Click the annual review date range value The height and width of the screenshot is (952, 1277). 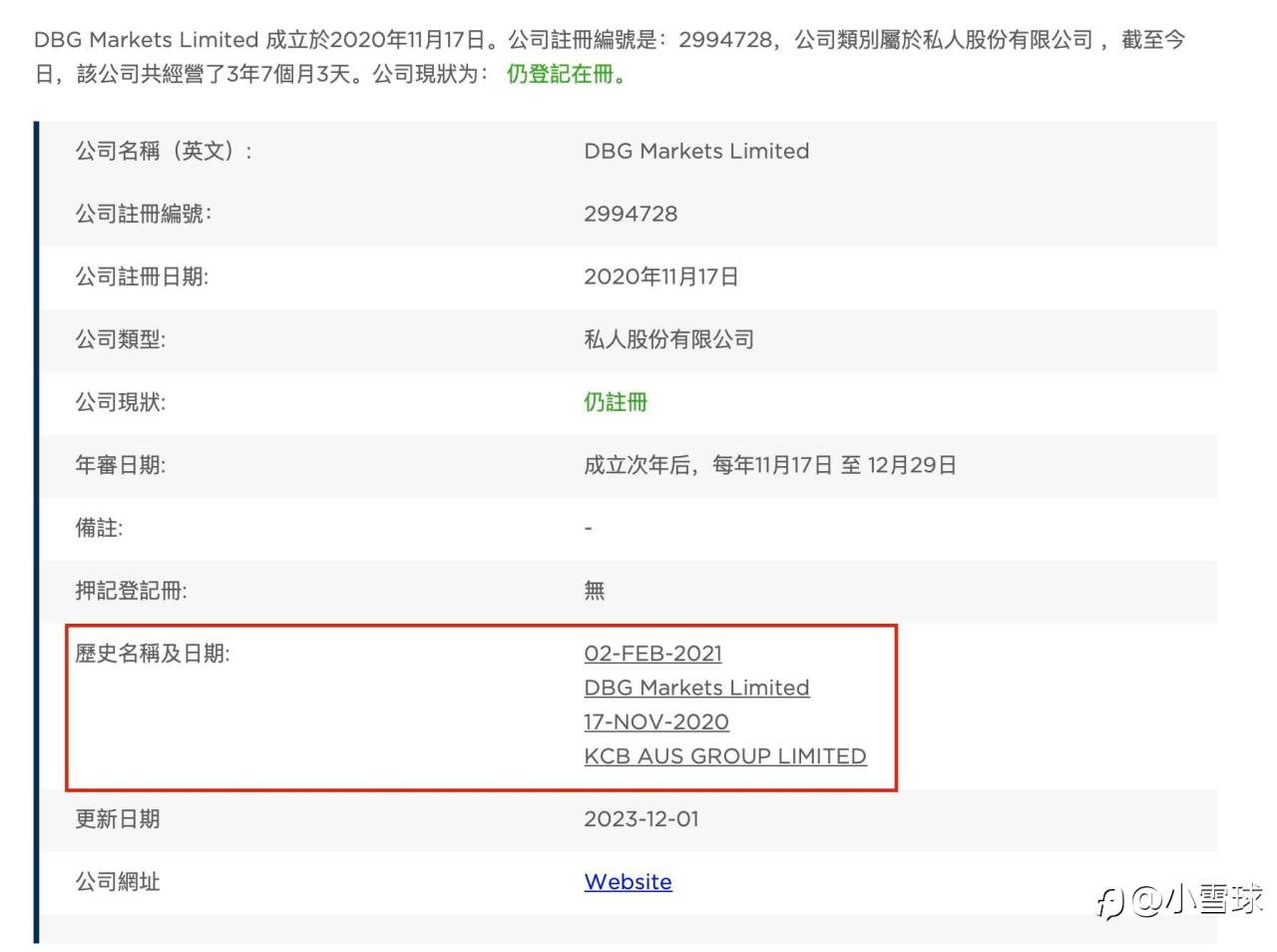click(x=769, y=465)
